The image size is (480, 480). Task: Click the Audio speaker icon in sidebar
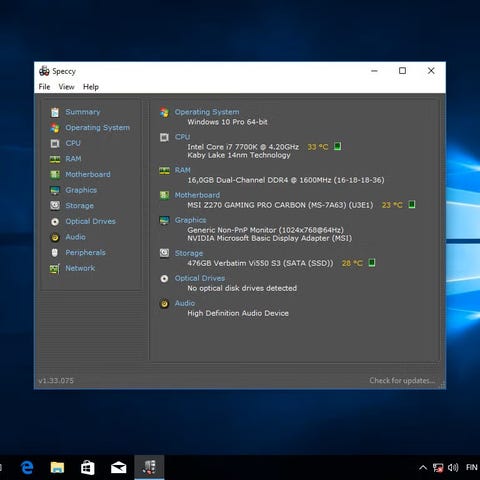tap(55, 237)
